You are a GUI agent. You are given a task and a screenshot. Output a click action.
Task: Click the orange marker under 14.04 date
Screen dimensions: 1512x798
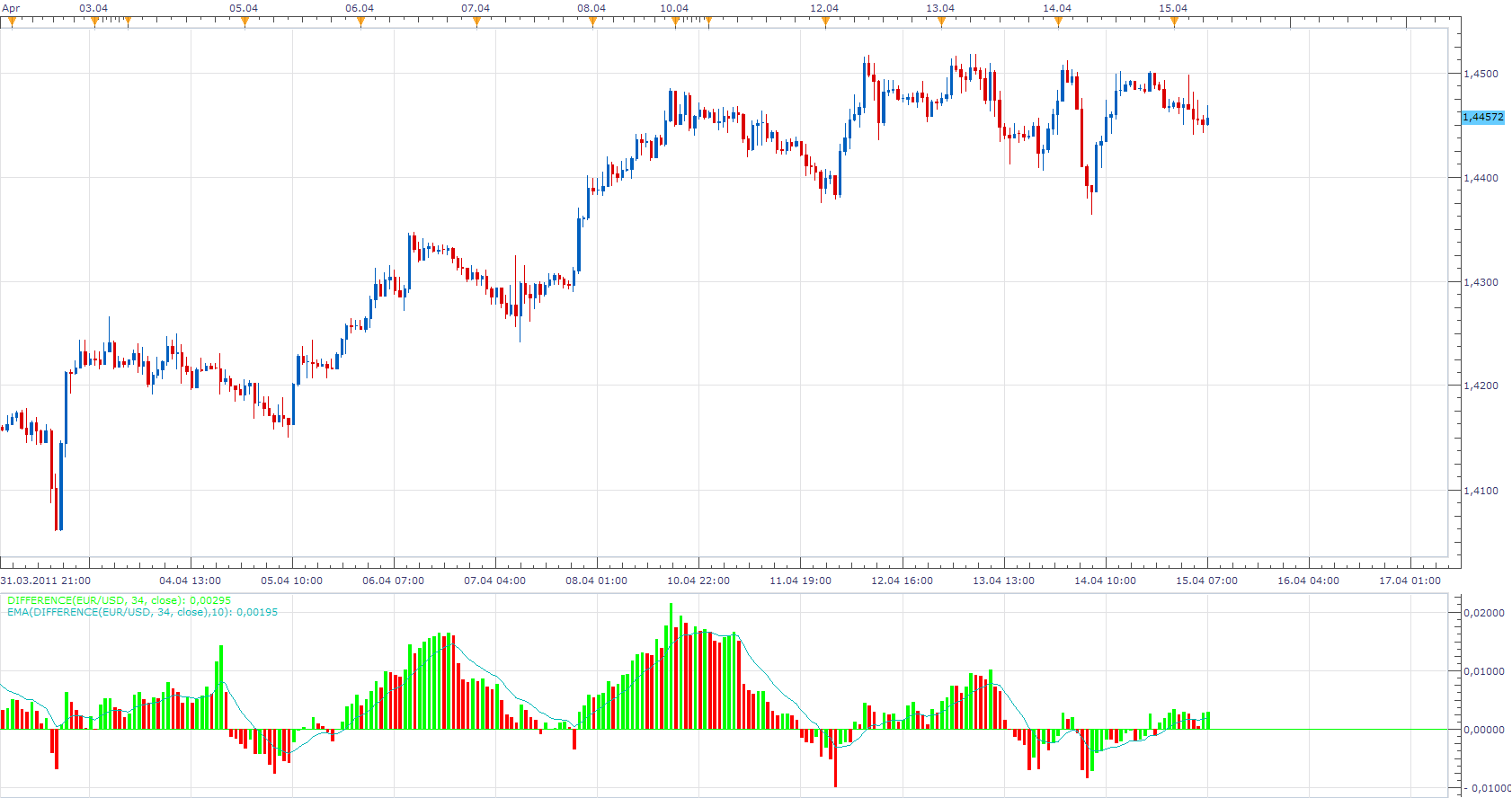click(1058, 22)
